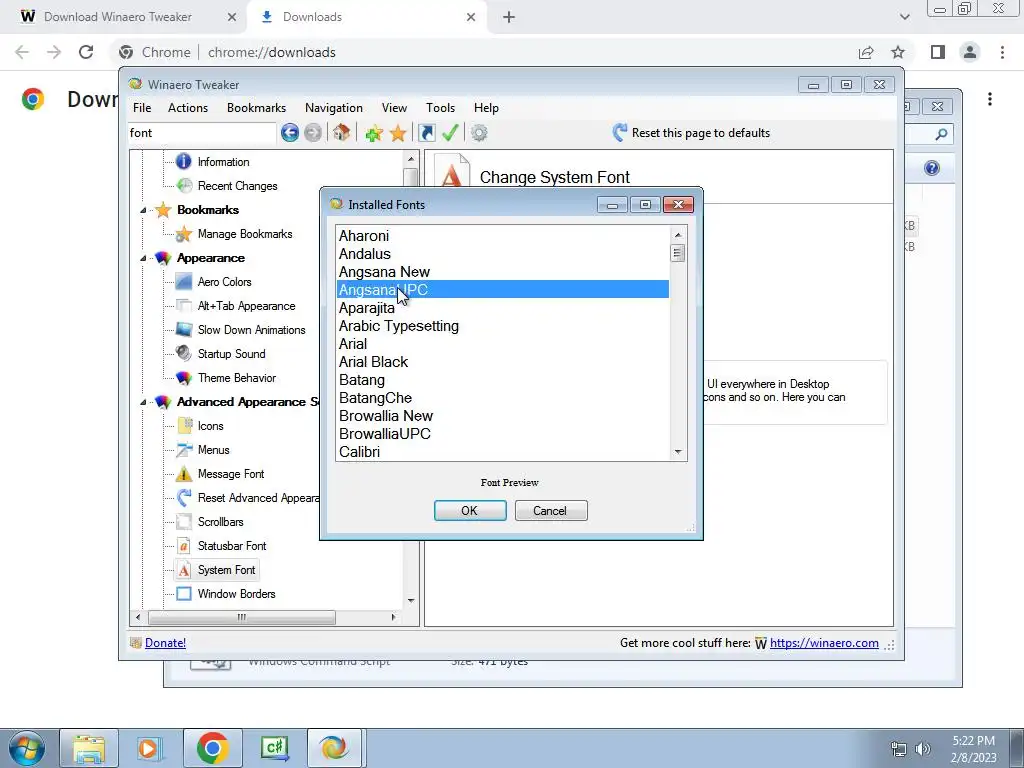This screenshot has height=768, width=1024.
Task: Select Scrollbars tree item
Action: pos(221,522)
